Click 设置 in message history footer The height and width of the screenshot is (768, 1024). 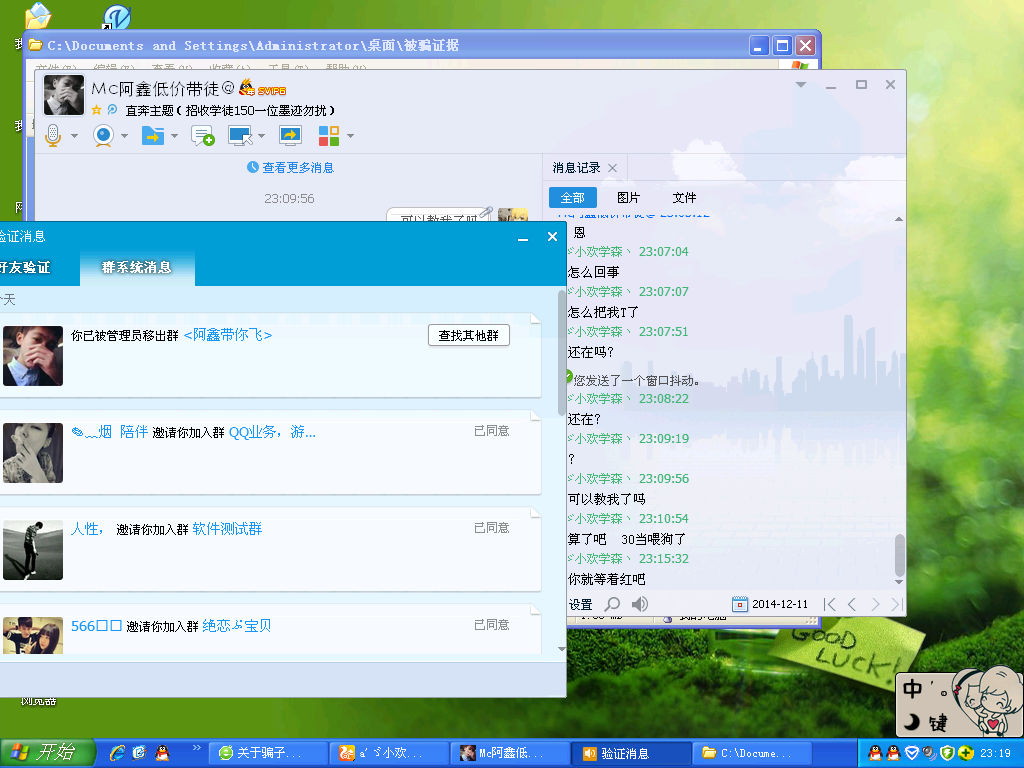[580, 605]
